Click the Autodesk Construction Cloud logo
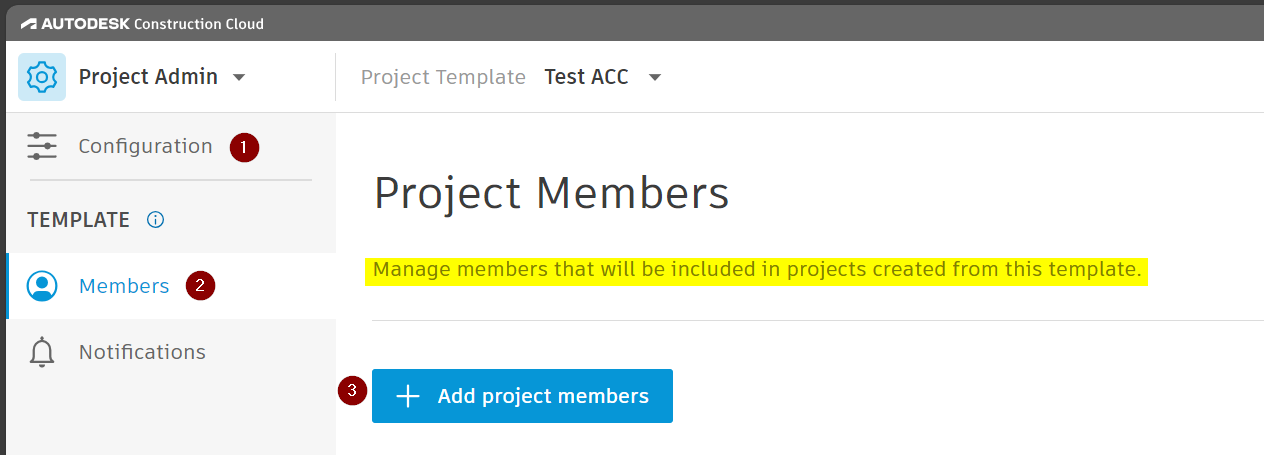 142,23
